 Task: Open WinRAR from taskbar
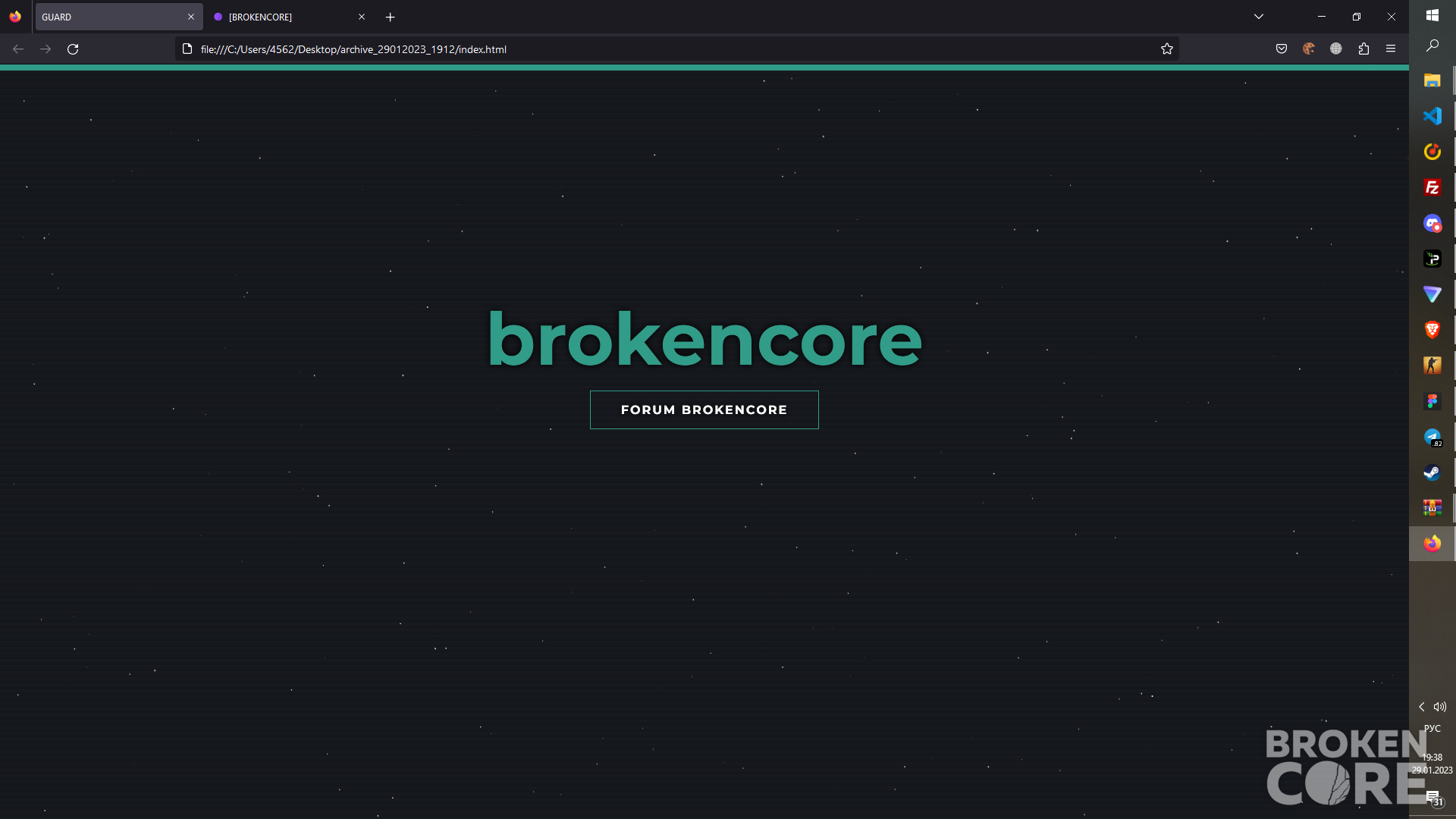pos(1432,508)
